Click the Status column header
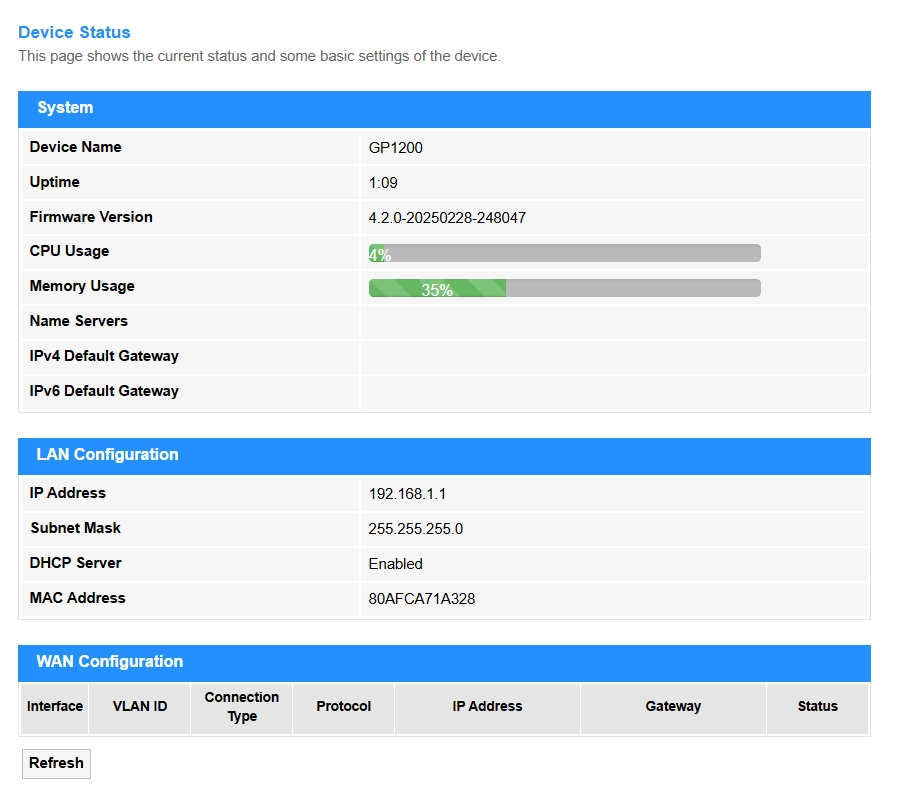This screenshot has height=787, width=905. click(817, 707)
